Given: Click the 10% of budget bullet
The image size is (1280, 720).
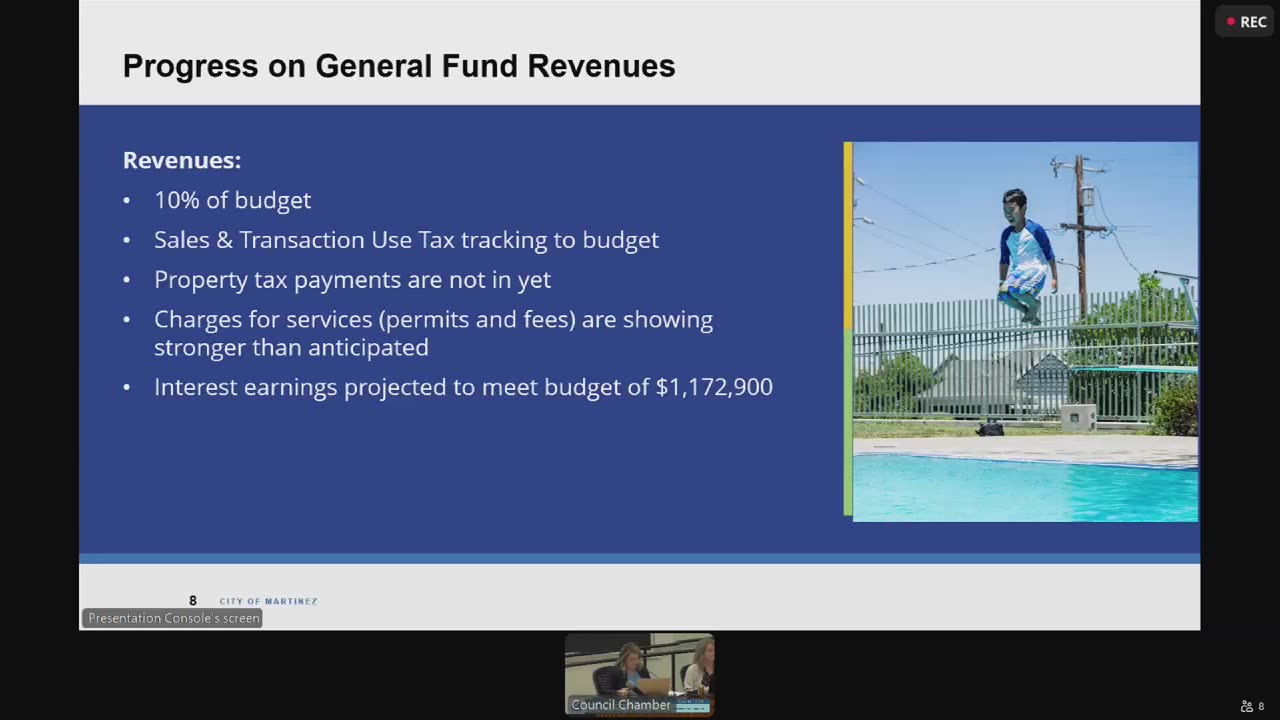Looking at the screenshot, I should pos(232,200).
